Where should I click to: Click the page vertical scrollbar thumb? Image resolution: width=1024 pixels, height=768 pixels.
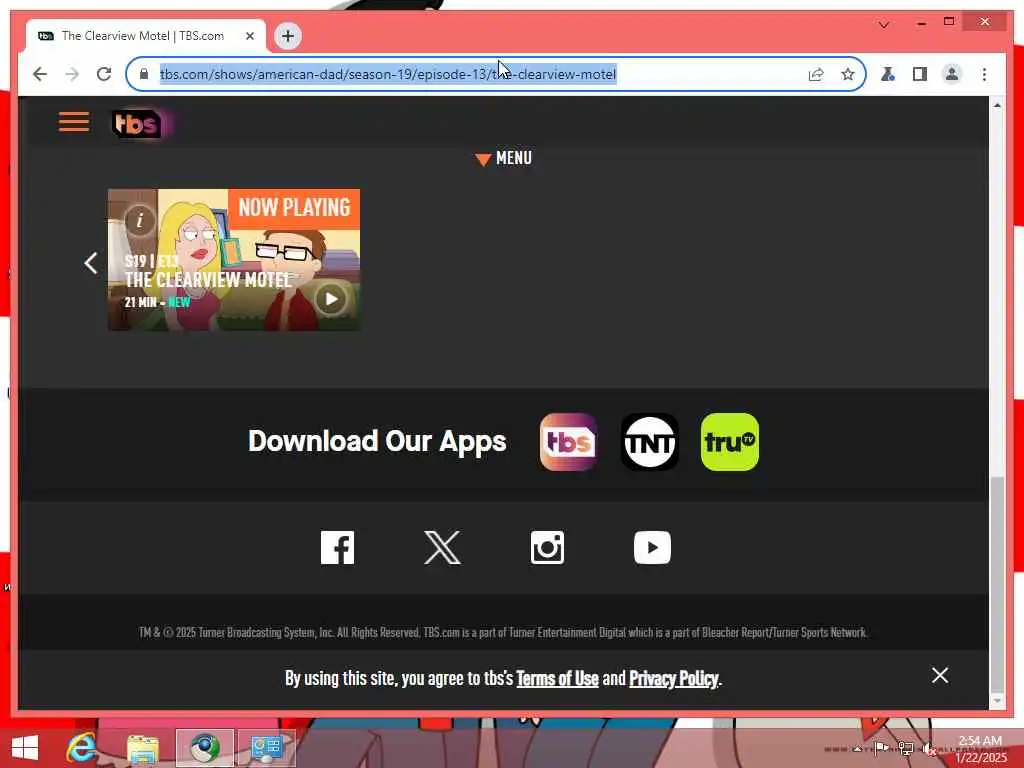tap(997, 584)
